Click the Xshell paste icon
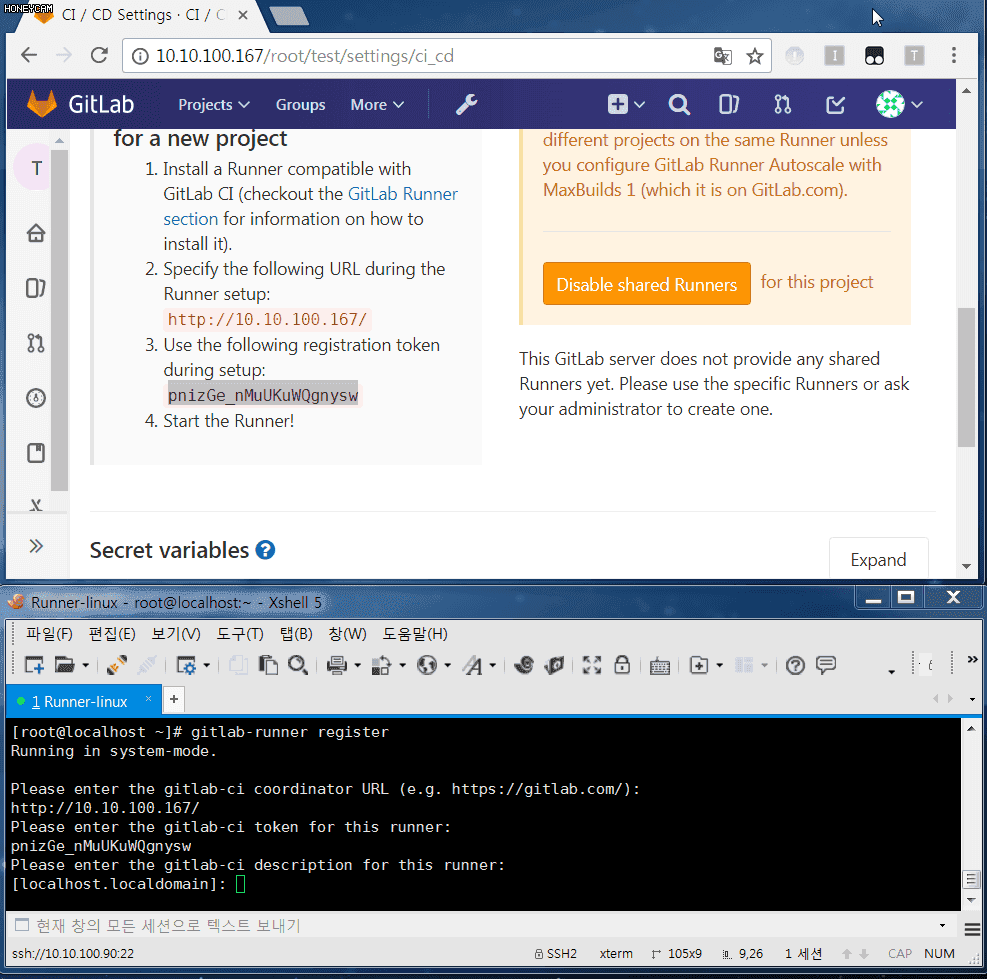This screenshot has width=987, height=979. (268, 665)
